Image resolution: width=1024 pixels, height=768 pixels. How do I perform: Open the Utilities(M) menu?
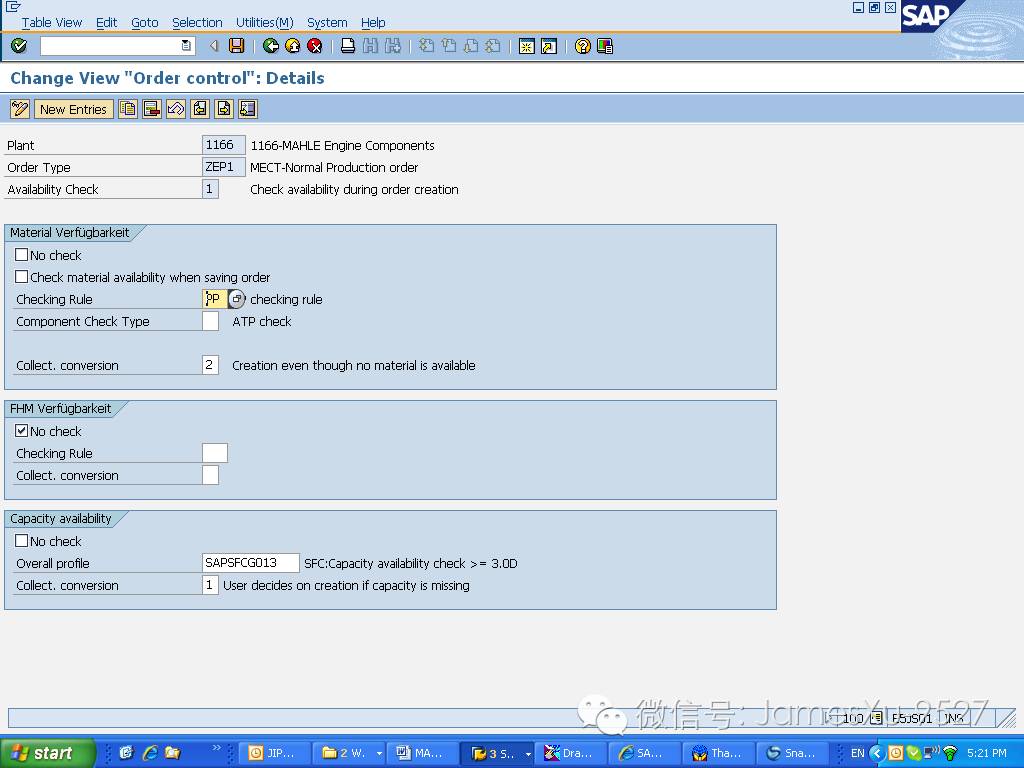264,23
